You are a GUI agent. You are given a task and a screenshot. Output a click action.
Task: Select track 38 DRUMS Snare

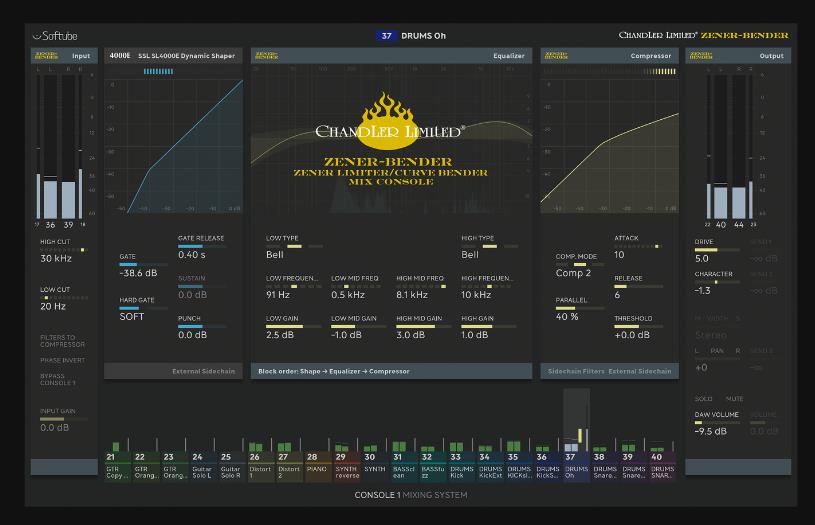tap(604, 465)
